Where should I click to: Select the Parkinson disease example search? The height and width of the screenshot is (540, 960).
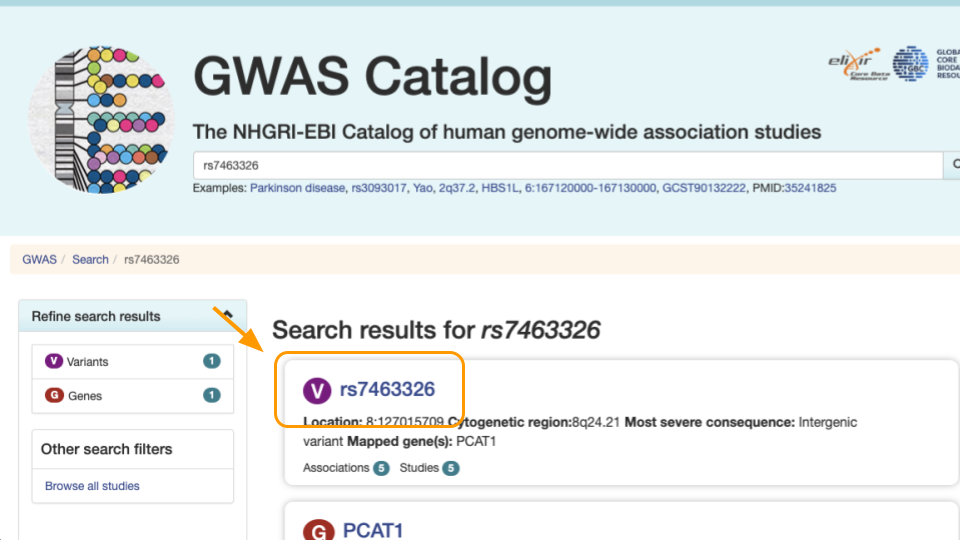(298, 188)
